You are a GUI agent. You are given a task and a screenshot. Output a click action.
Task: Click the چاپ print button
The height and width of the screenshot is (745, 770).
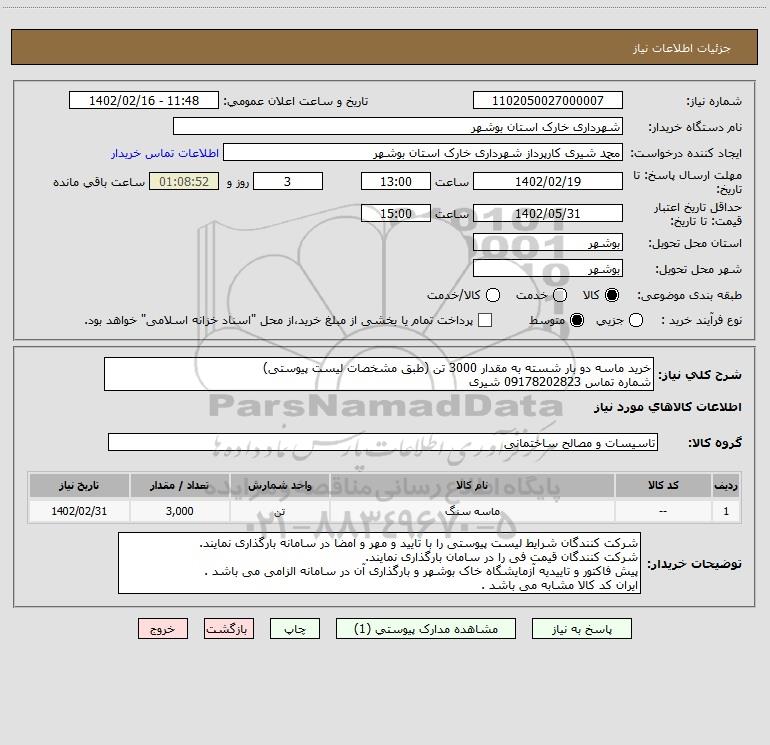[x=295, y=629]
